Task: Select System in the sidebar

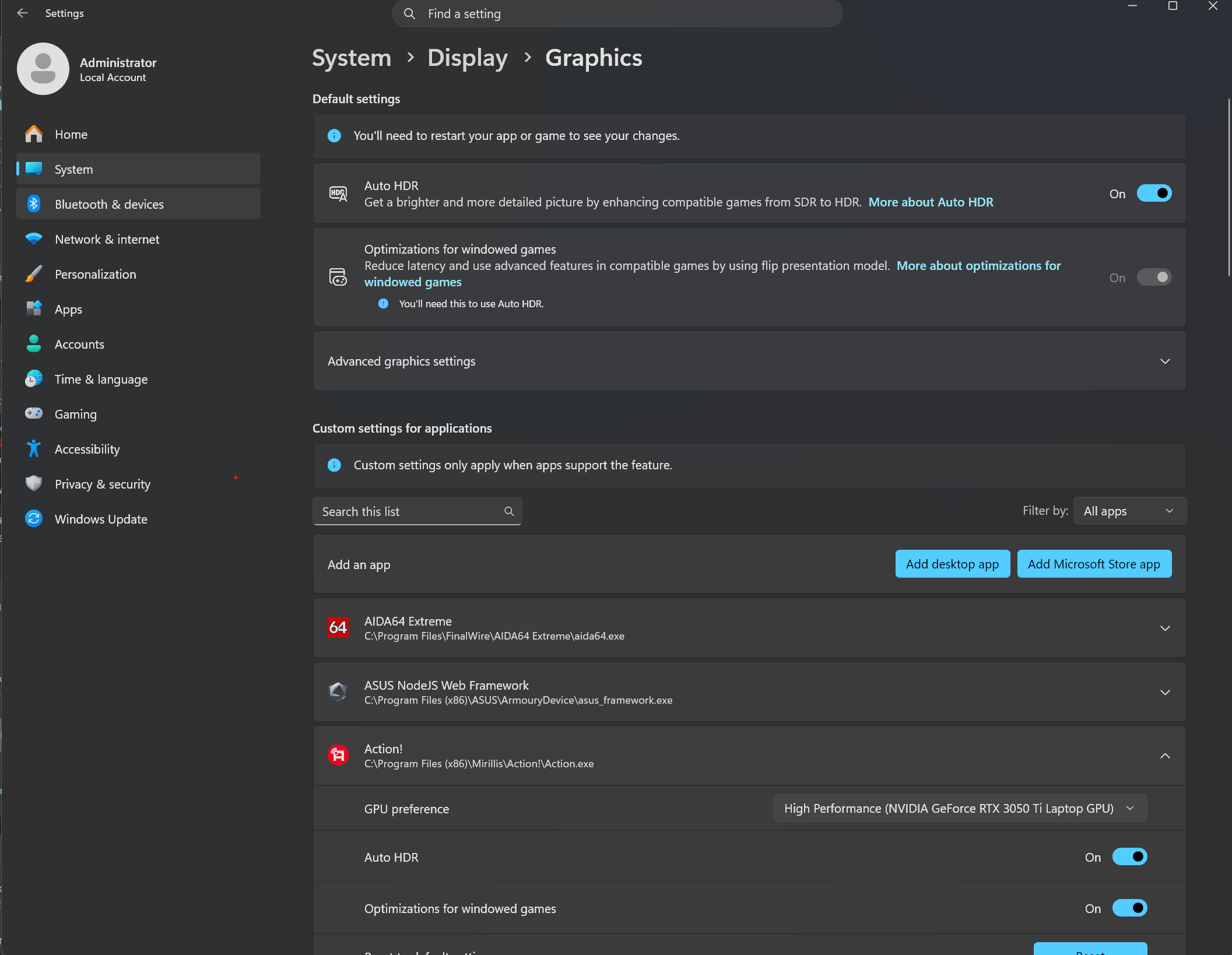Action: [138, 169]
